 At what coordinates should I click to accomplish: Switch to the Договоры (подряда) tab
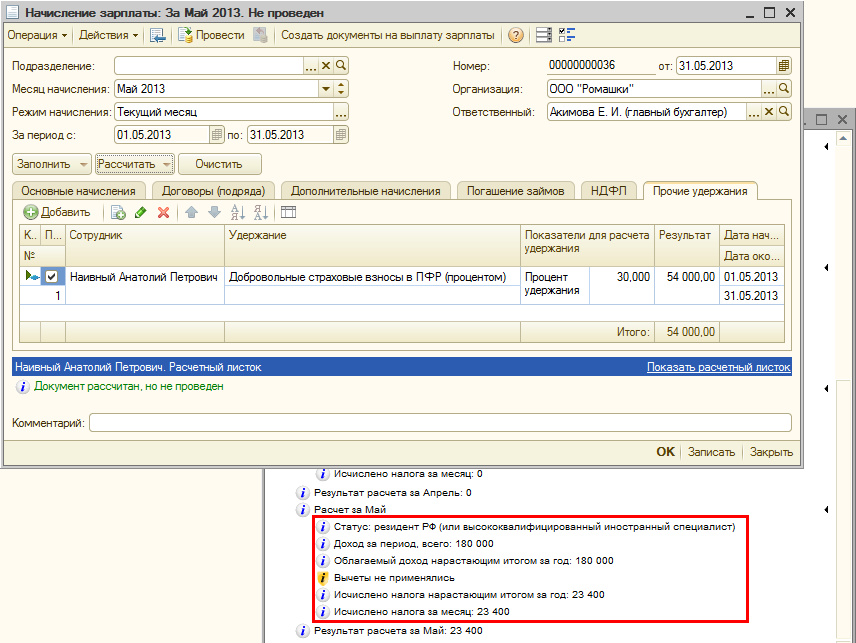tap(213, 191)
